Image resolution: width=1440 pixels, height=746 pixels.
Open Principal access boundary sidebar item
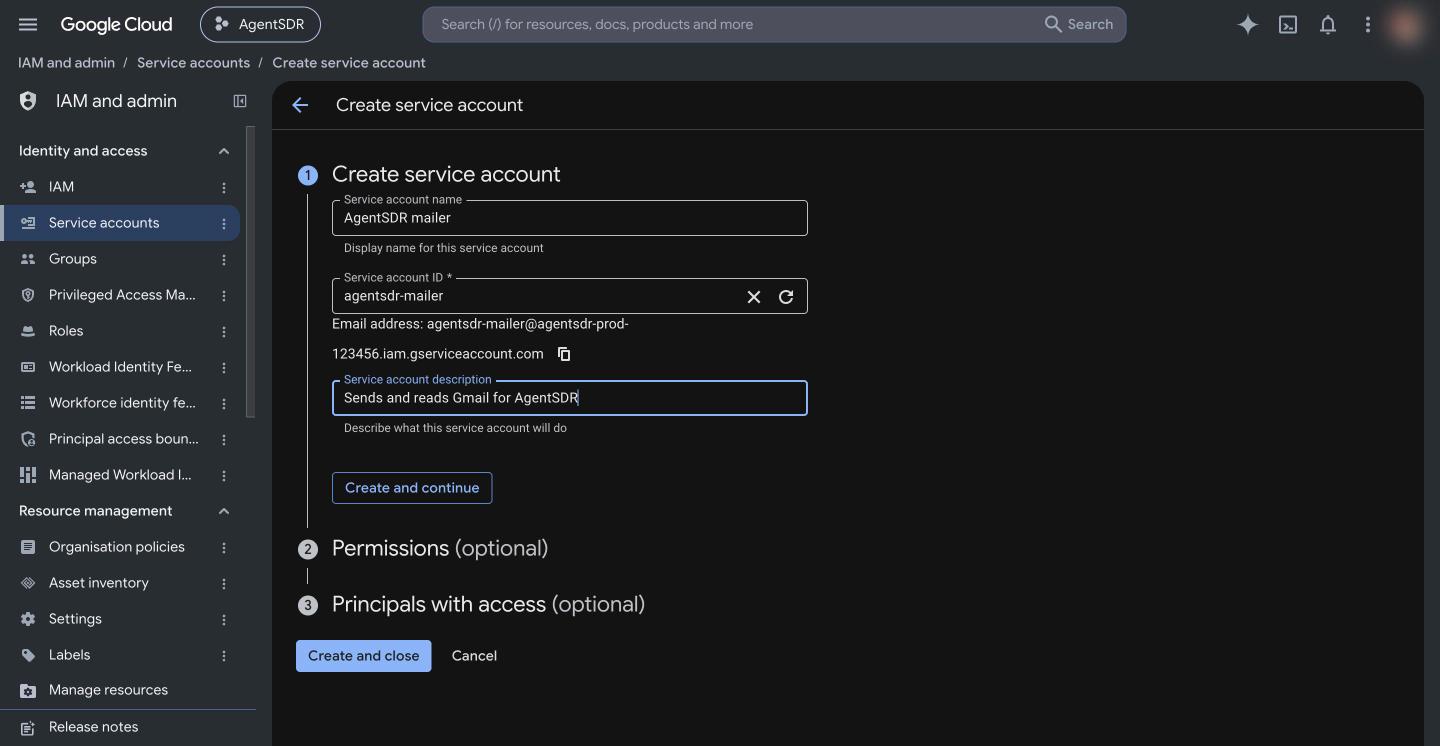coord(120,439)
